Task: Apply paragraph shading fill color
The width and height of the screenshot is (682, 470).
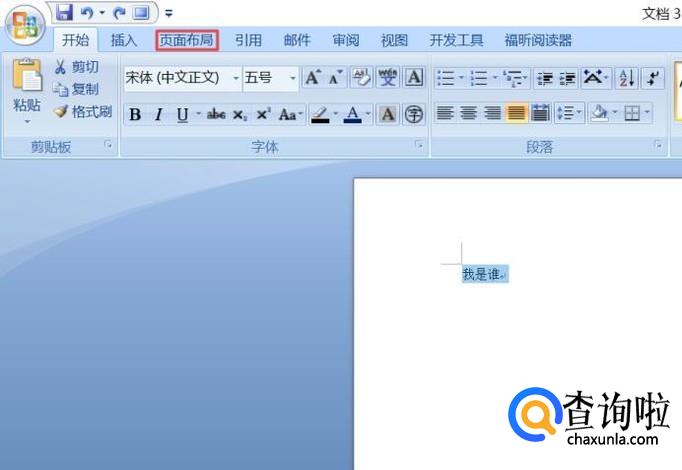Action: click(x=600, y=113)
